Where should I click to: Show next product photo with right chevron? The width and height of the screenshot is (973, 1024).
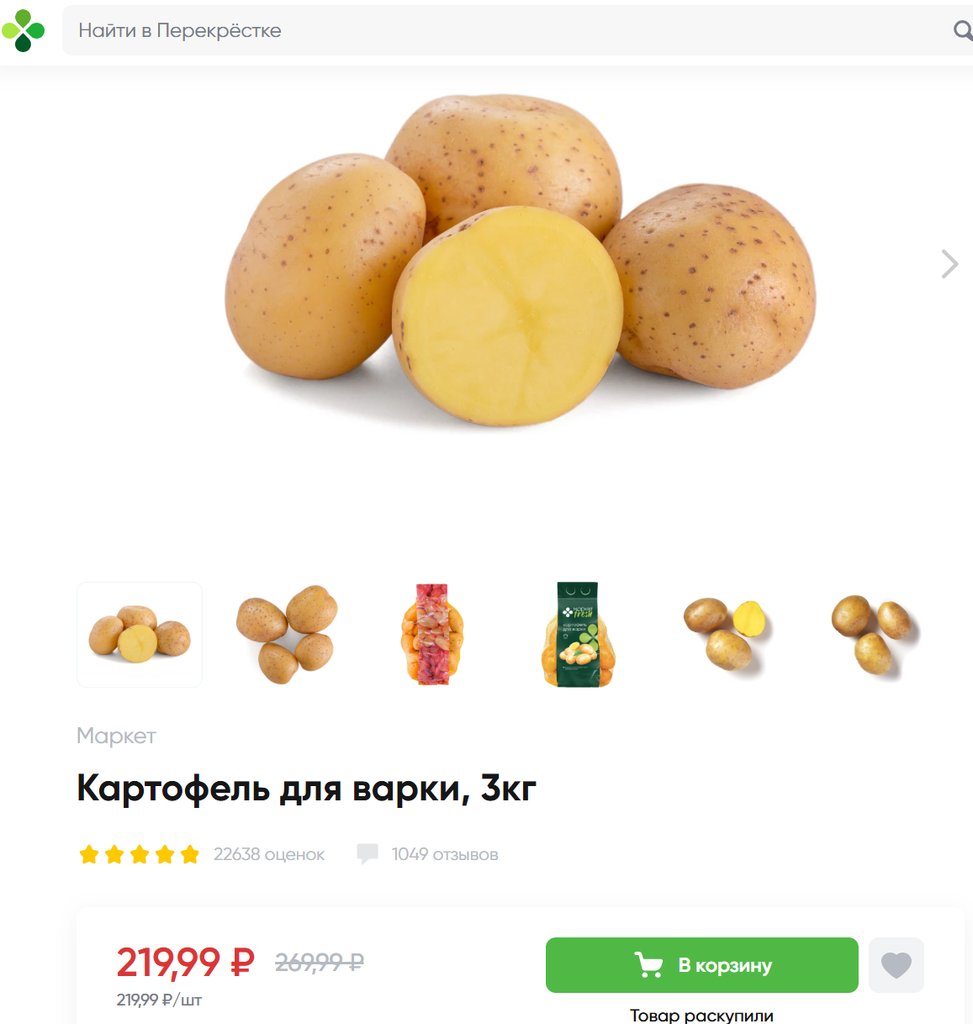pos(949,264)
